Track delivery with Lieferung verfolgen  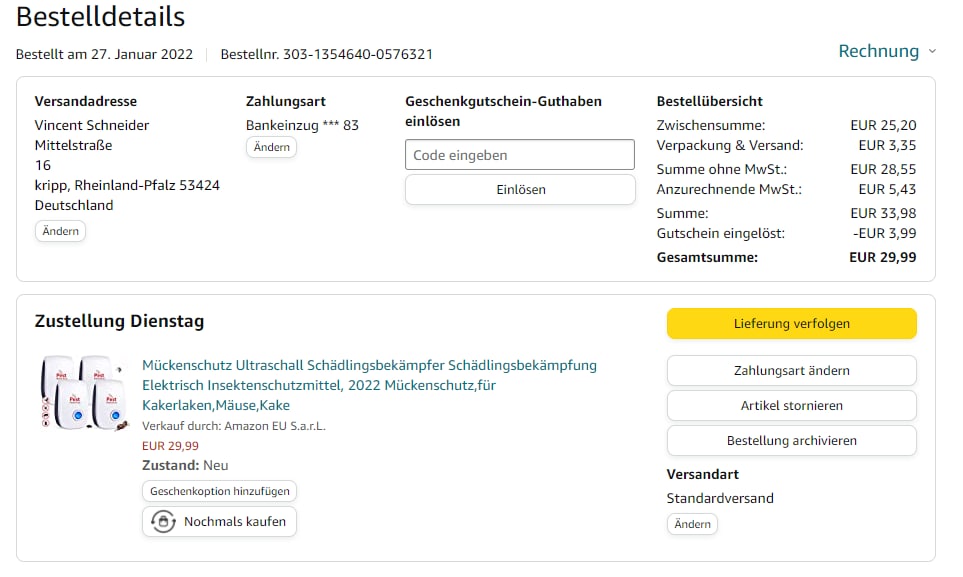coord(791,323)
